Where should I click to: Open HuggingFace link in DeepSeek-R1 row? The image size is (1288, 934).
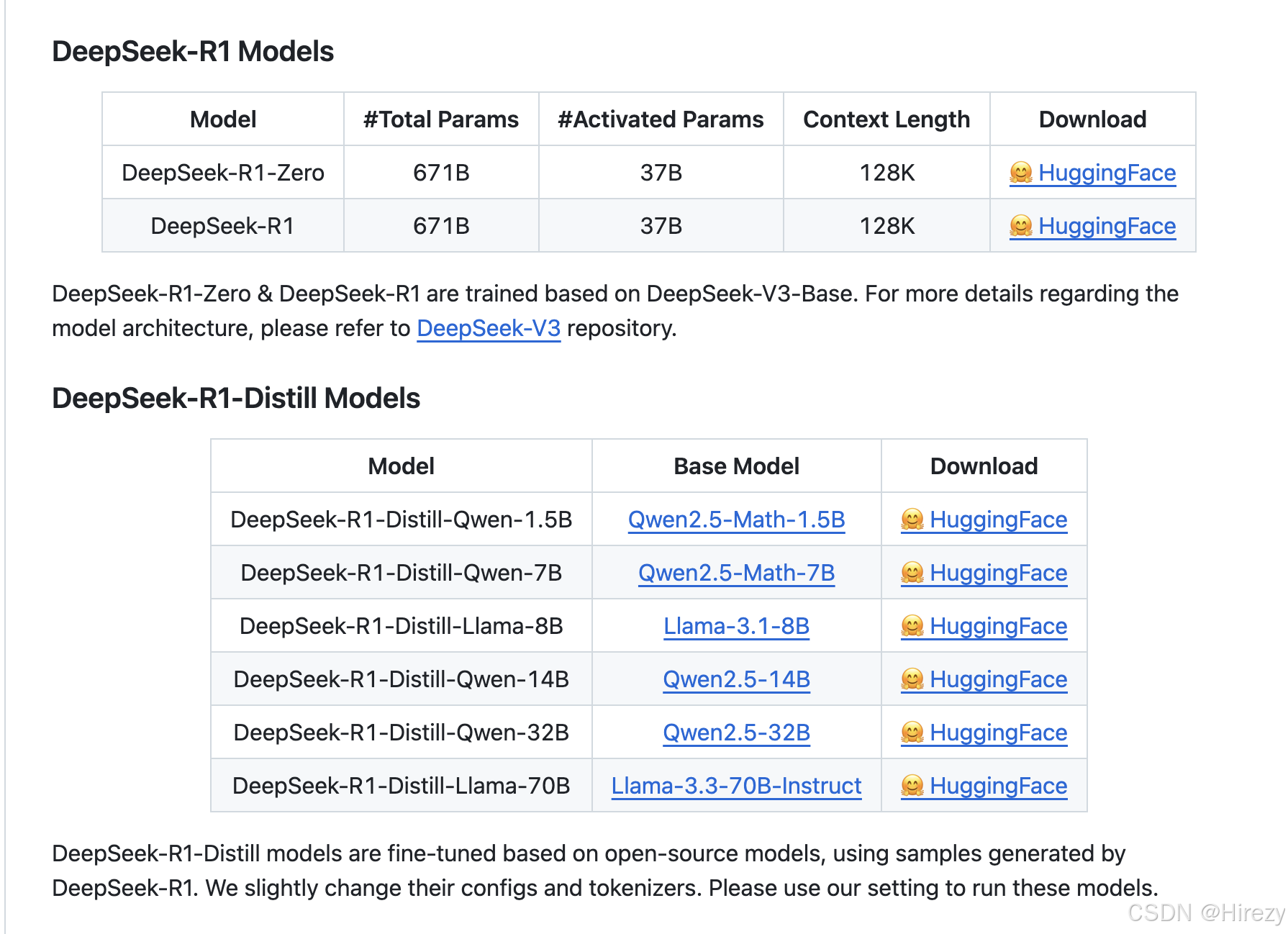(x=1092, y=226)
